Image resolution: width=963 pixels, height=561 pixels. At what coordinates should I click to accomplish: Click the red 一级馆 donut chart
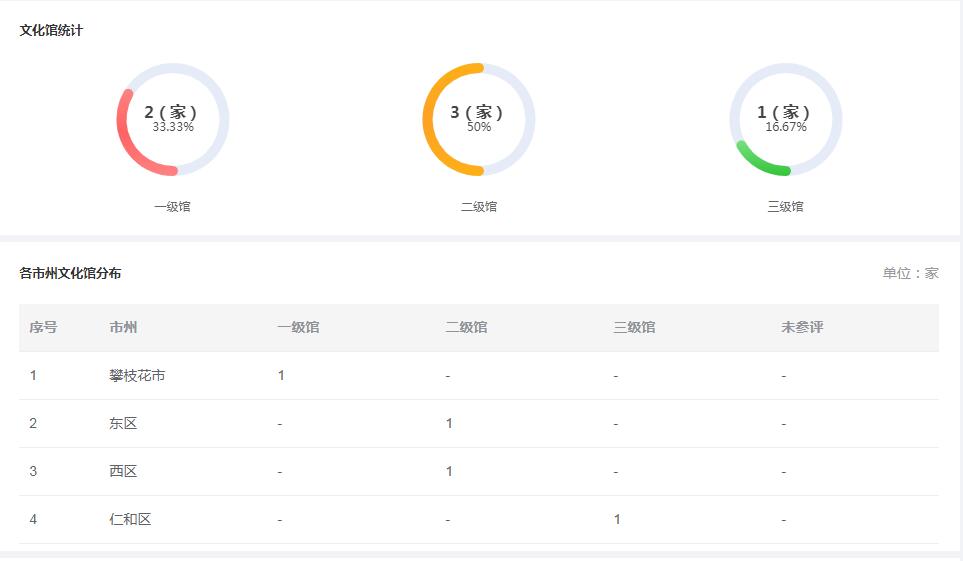coord(173,119)
